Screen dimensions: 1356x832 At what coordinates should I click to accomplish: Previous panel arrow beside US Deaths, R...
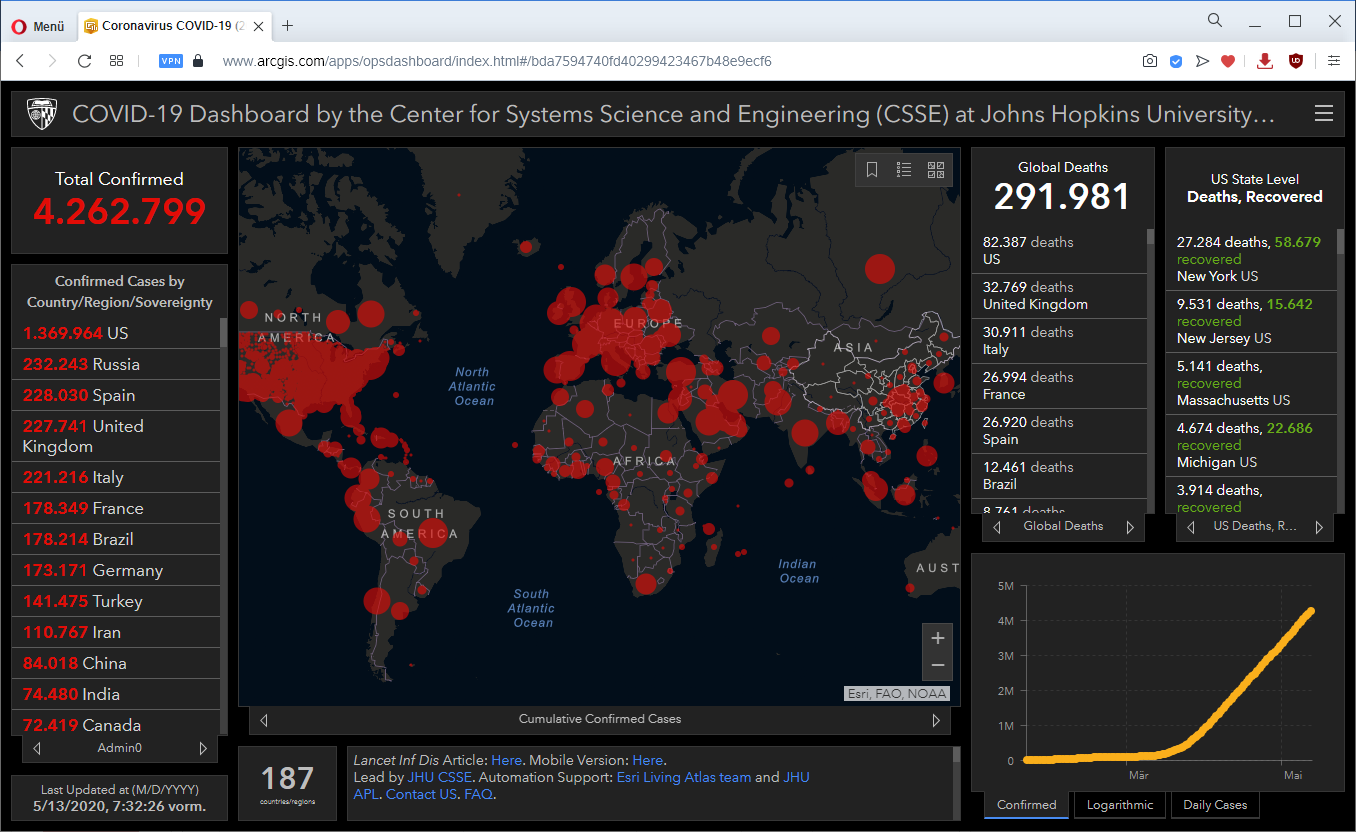(1191, 527)
